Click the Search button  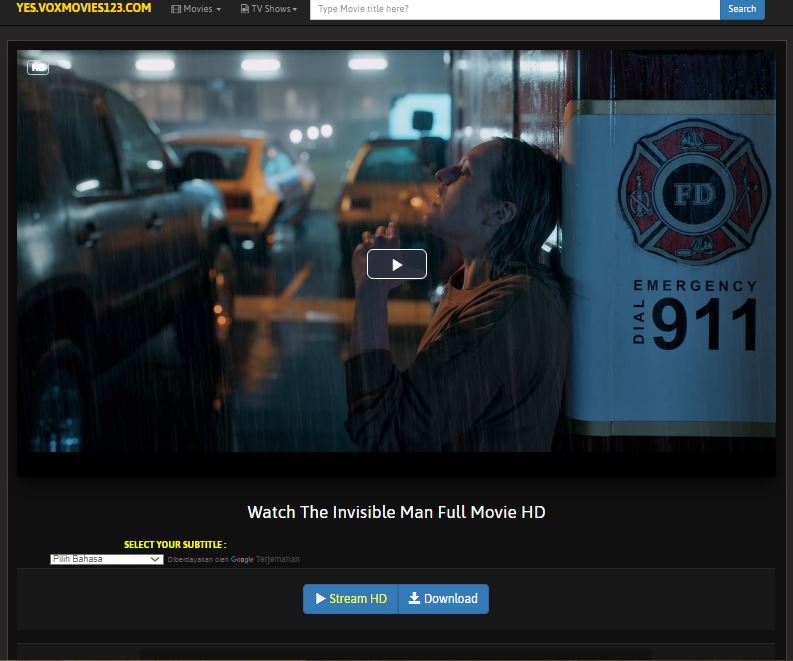[x=742, y=9]
